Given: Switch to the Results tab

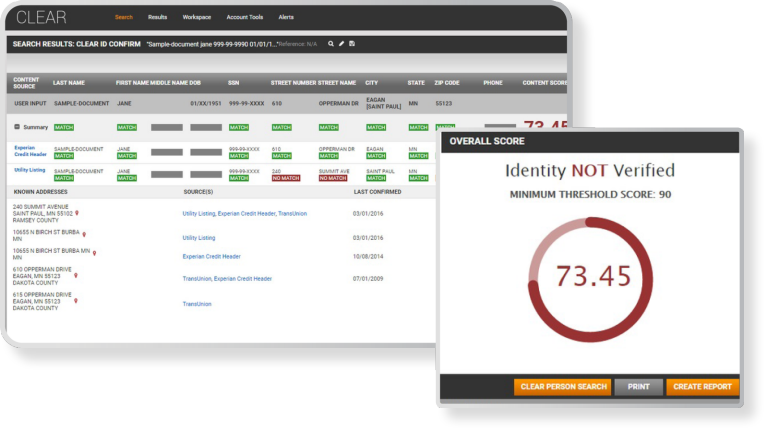Looking at the screenshot, I should [x=157, y=17].
